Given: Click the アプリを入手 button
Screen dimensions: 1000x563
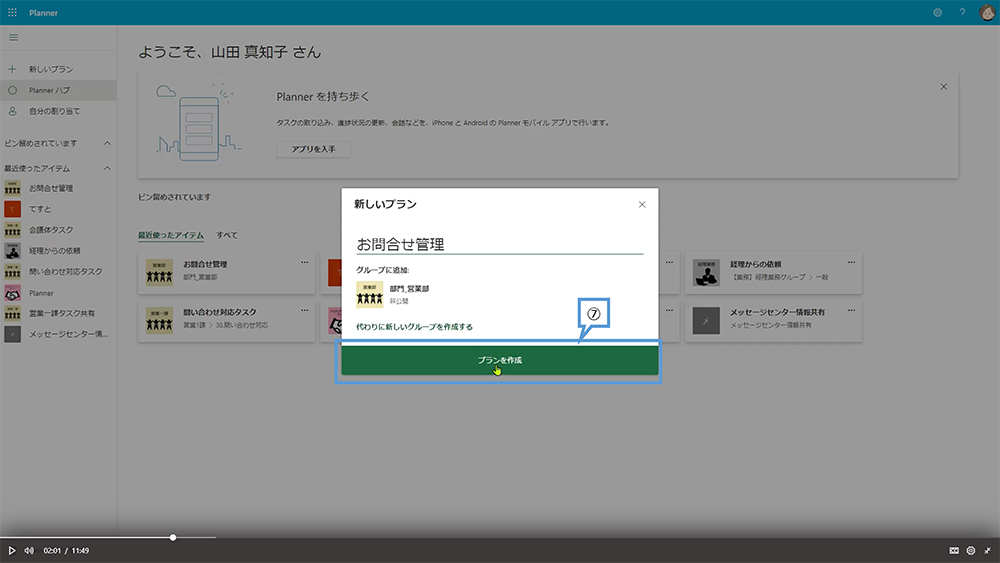Looking at the screenshot, I should (x=313, y=149).
